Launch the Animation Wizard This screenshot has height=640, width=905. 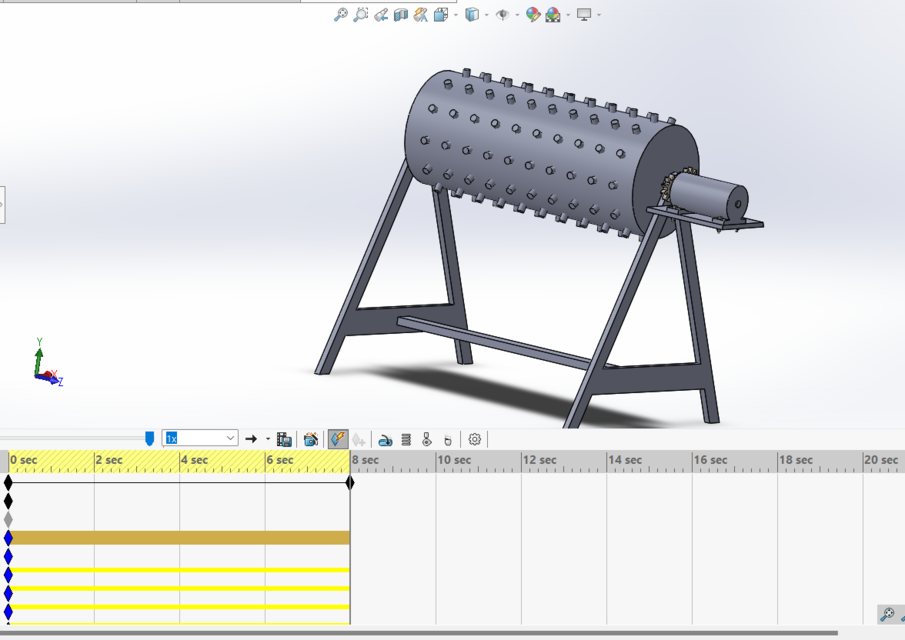[310, 438]
